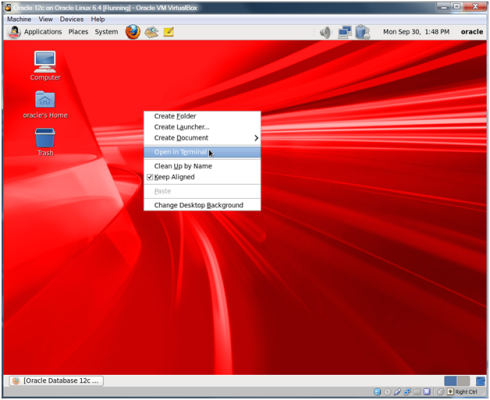Image resolution: width=490 pixels, height=400 pixels.
Task: Open the VirtualBox Machine menu
Action: click(19, 19)
